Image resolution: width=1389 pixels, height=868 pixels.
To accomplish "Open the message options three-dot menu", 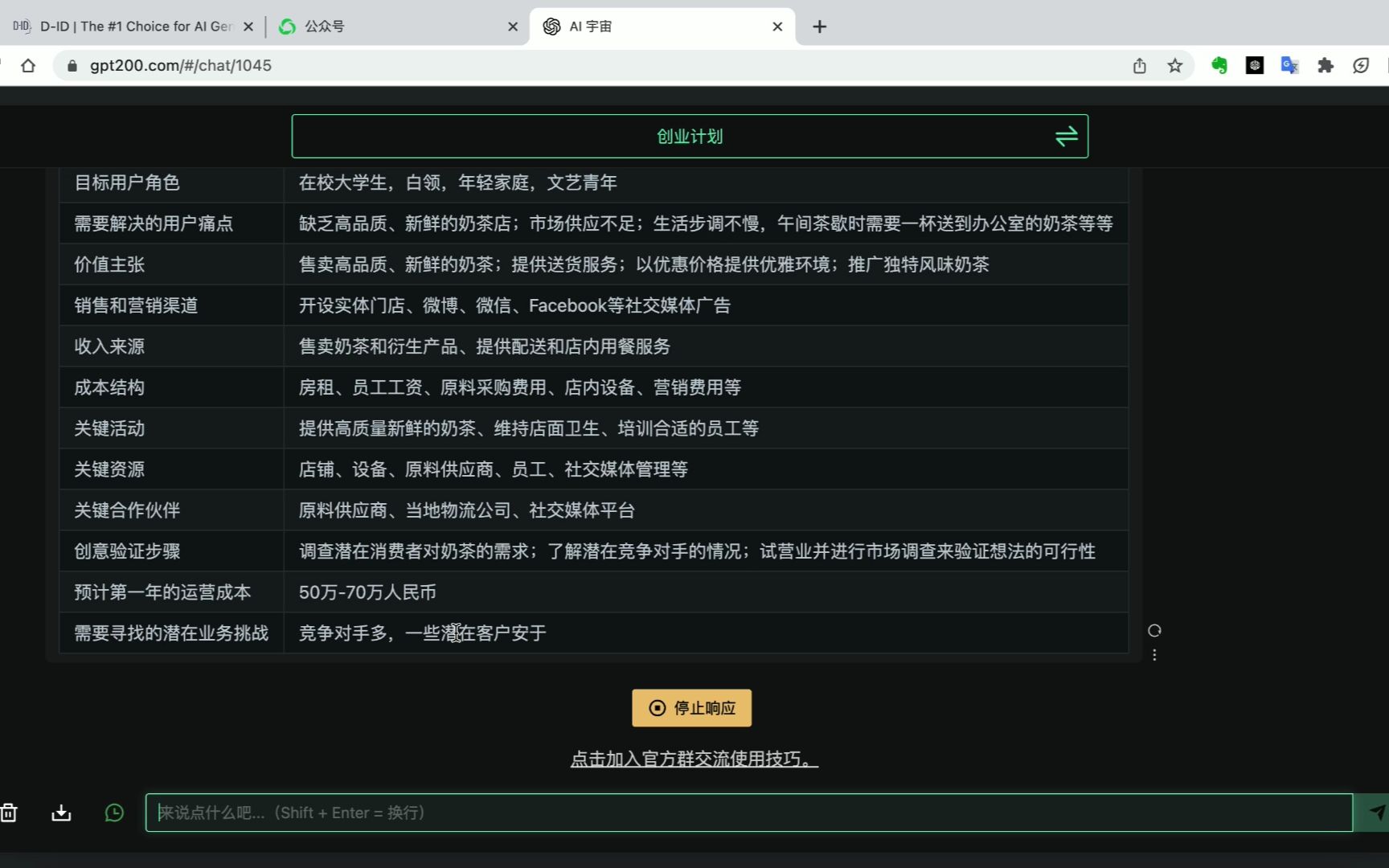I will coord(1154,655).
